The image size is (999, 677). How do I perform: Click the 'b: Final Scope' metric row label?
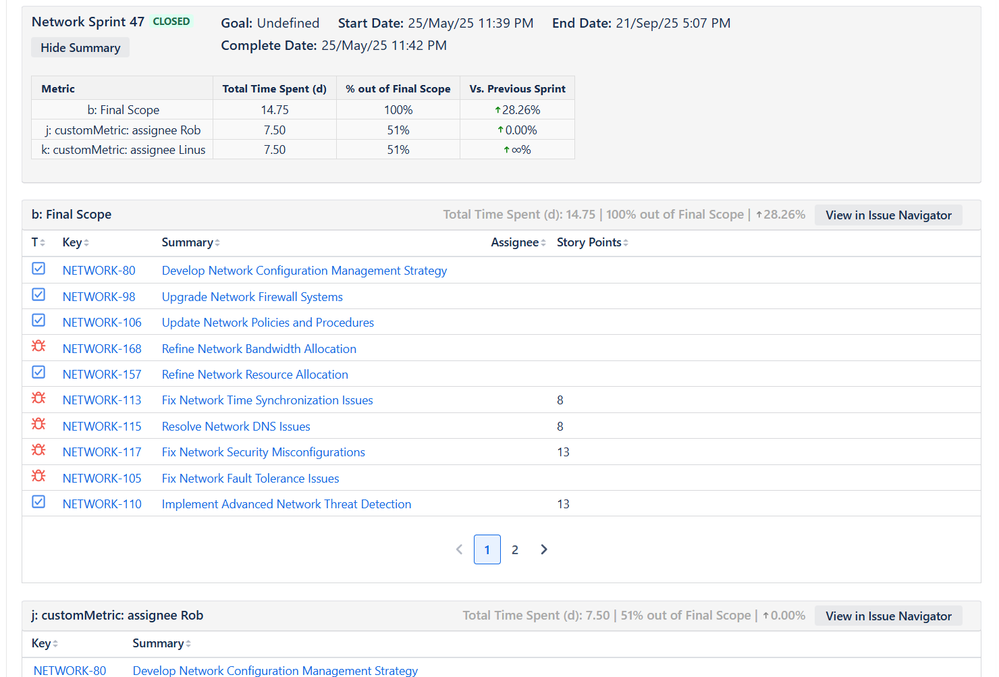coord(123,110)
